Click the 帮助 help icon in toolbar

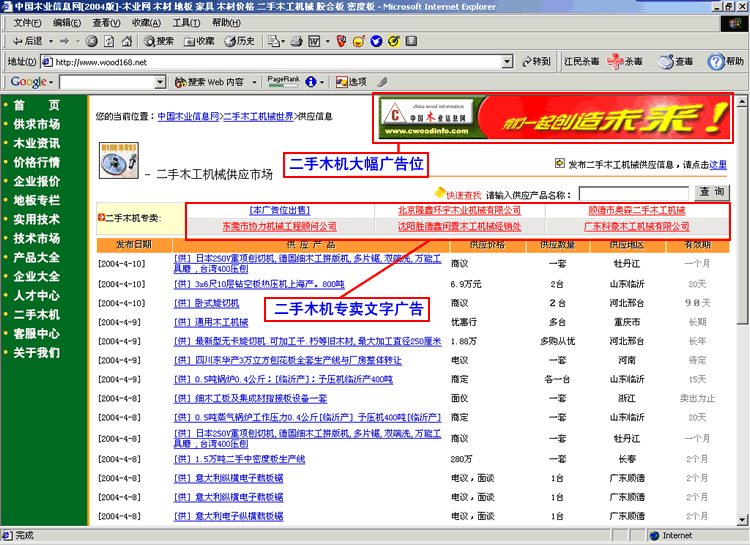pyautogui.click(x=726, y=61)
